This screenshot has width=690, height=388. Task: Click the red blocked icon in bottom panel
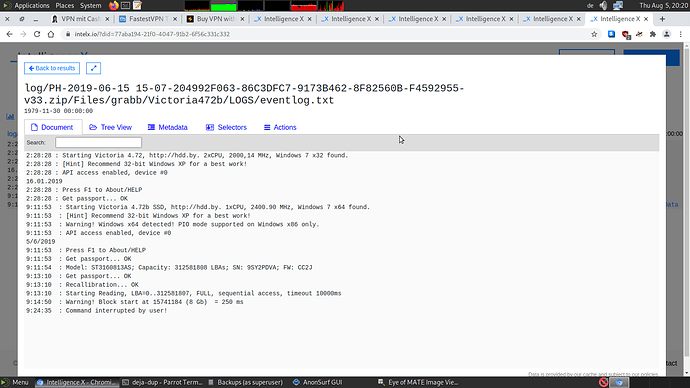603,382
